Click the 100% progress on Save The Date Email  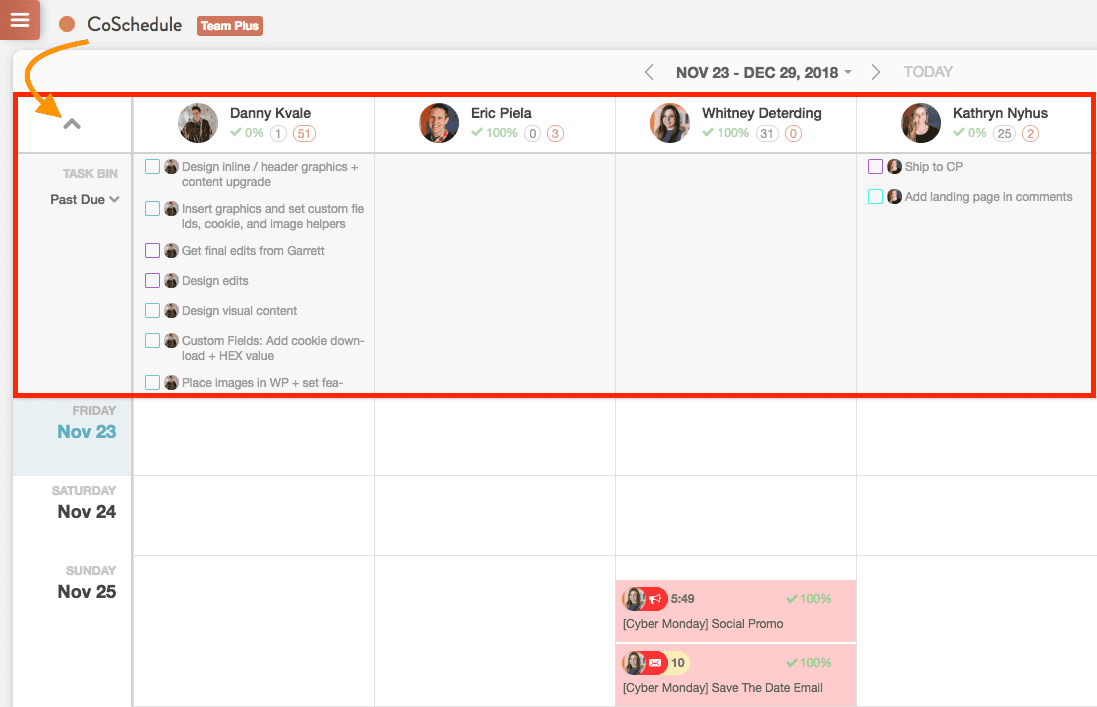pos(809,663)
